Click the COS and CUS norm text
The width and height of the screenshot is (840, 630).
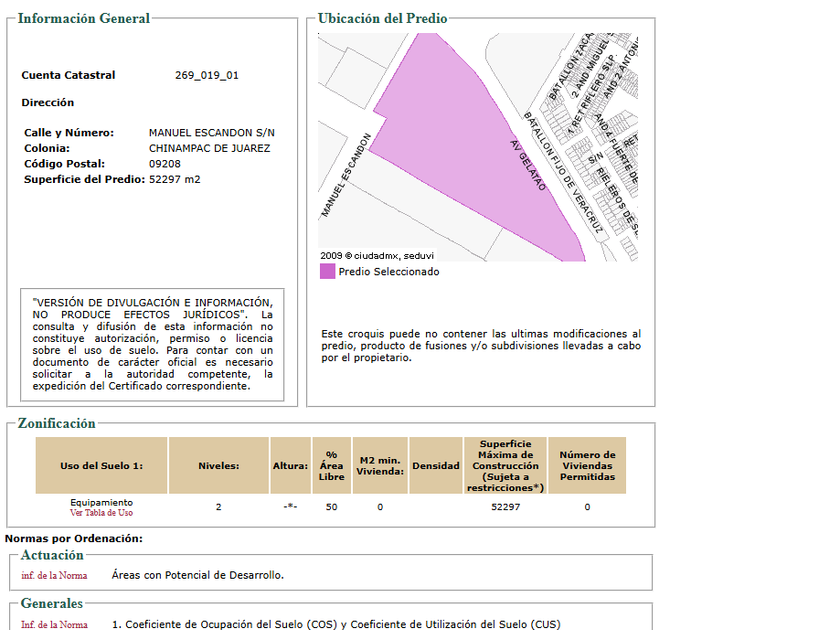[x=336, y=625]
